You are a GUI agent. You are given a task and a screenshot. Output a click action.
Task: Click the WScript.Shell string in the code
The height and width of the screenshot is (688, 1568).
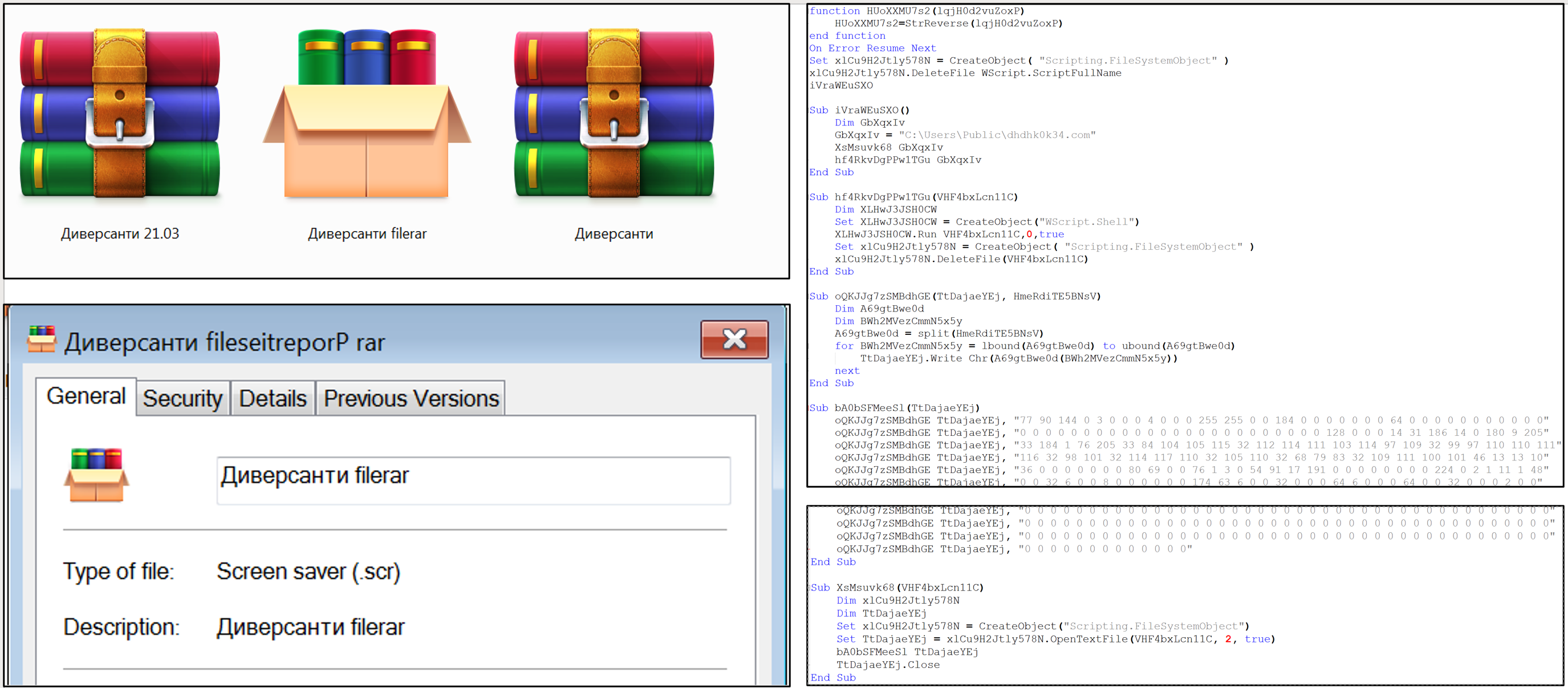coord(1086,222)
